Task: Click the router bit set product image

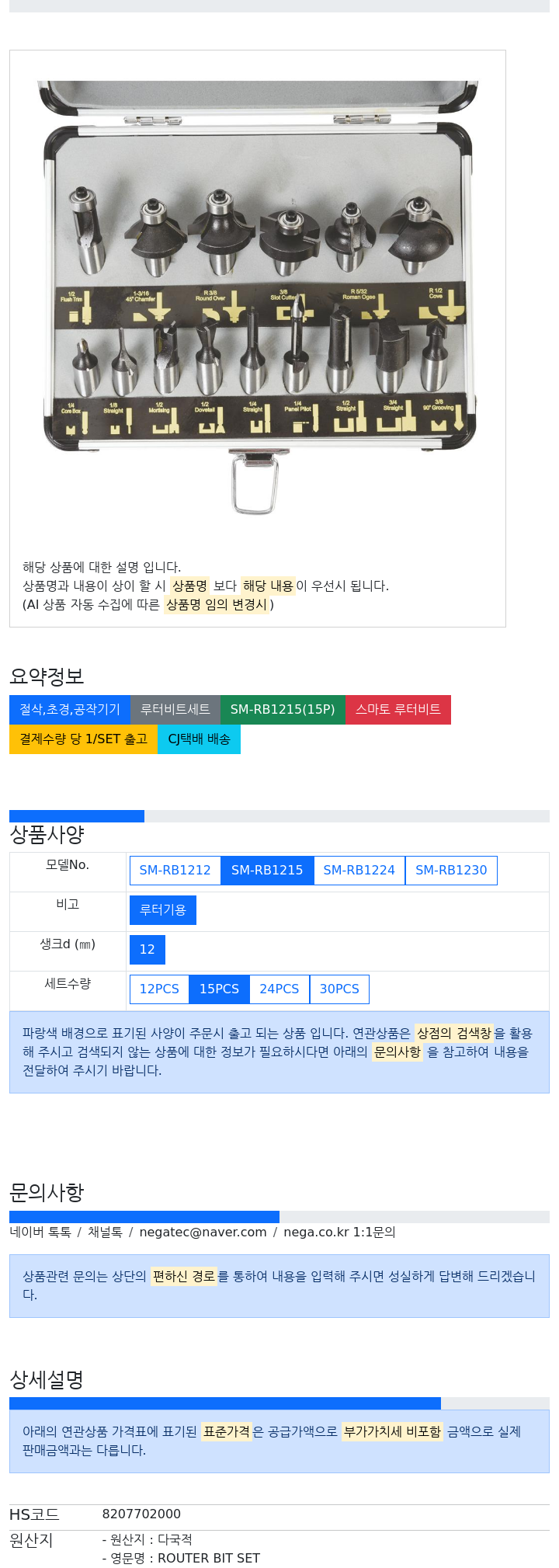Action: coord(258,297)
